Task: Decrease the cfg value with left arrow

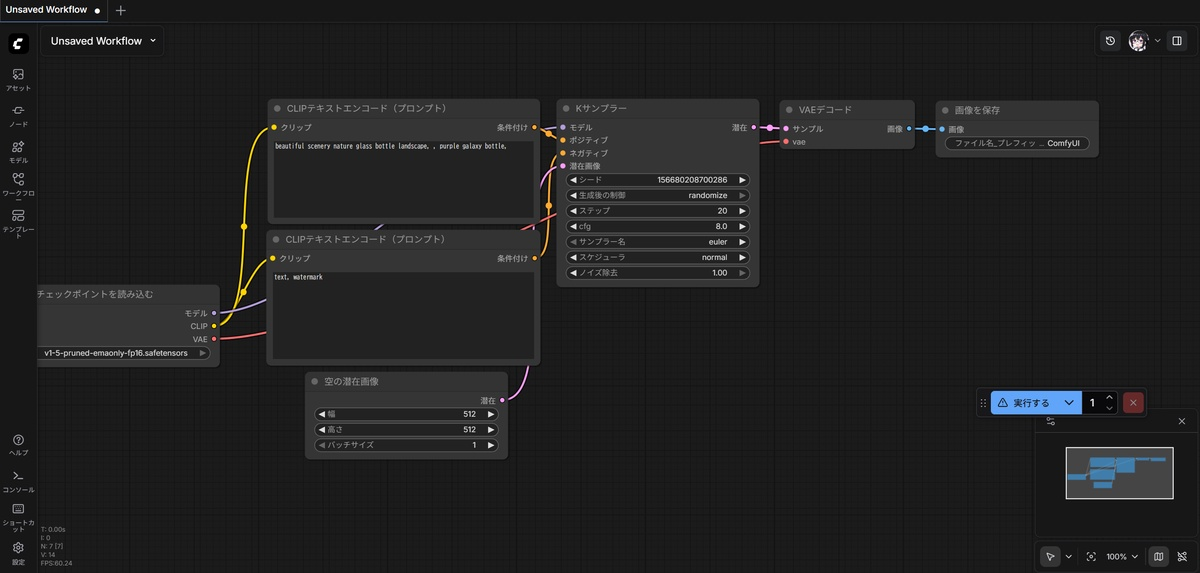Action: [x=573, y=226]
